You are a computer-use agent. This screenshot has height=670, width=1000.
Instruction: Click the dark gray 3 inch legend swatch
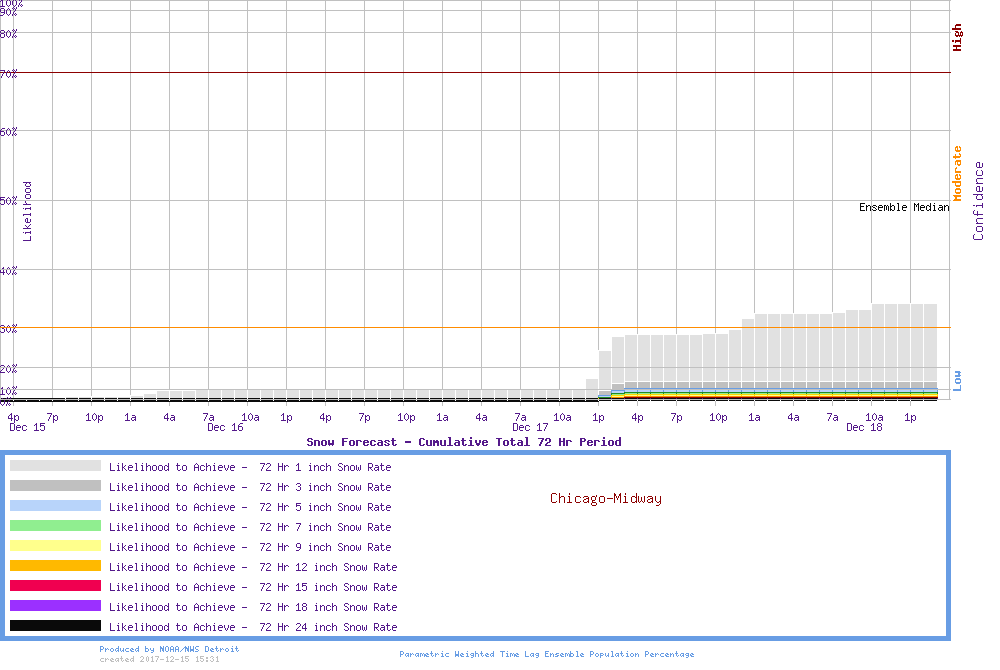[x=55, y=486]
